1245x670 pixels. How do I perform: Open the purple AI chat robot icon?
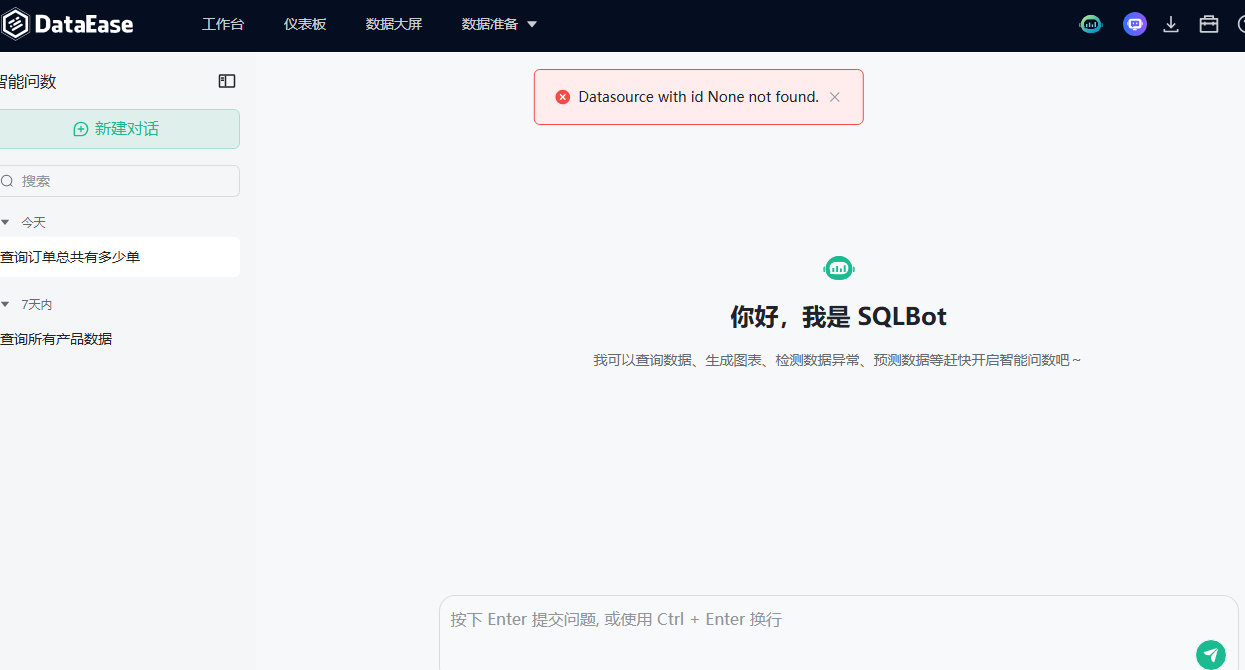click(1134, 24)
